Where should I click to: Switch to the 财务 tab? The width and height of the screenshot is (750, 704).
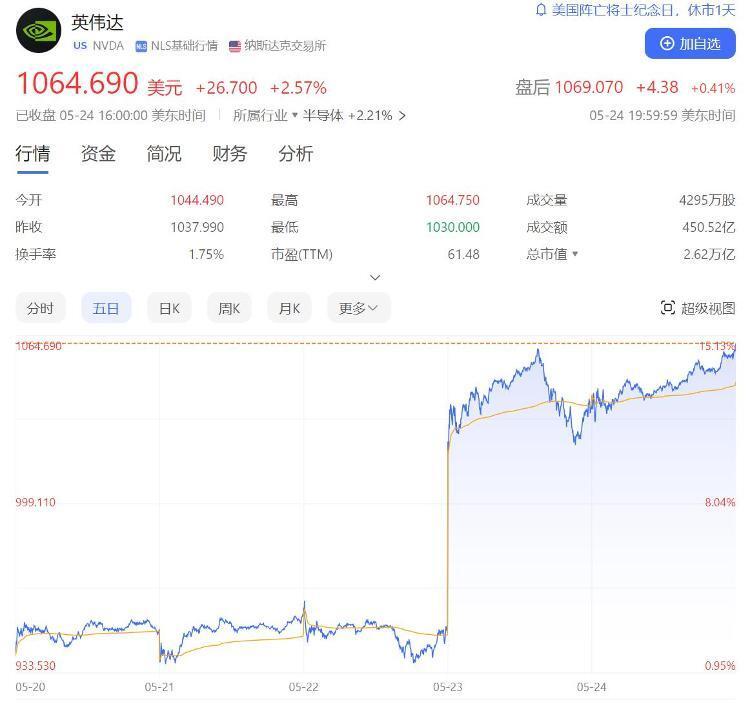[230, 154]
